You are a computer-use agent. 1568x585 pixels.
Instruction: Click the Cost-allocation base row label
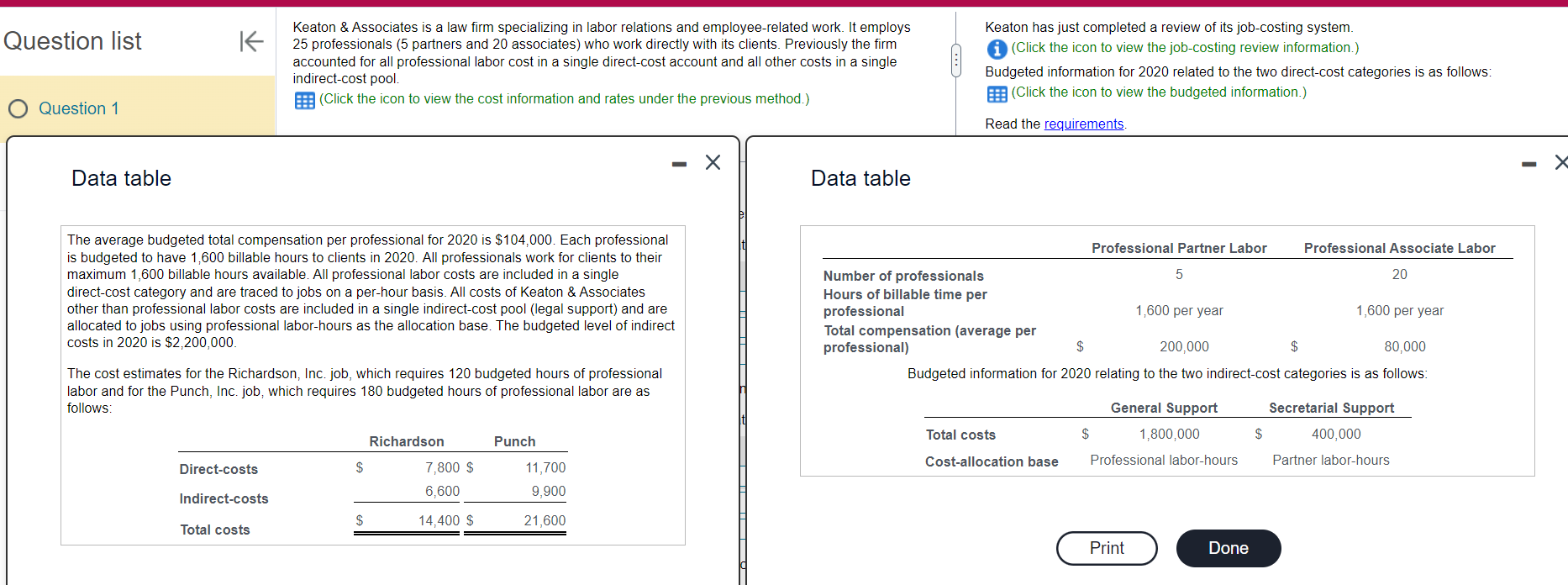point(992,461)
